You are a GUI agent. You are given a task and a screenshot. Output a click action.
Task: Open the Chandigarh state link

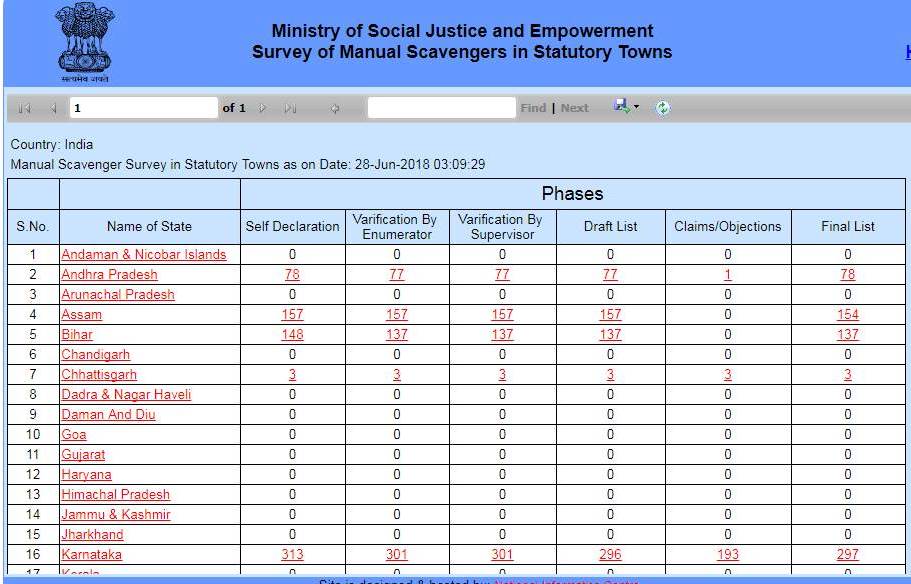point(96,354)
